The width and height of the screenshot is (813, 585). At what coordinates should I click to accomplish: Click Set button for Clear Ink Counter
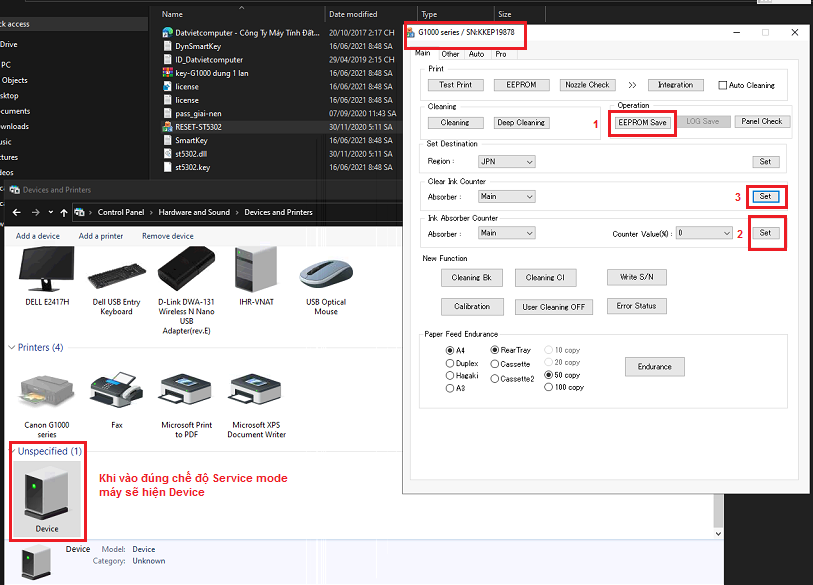pyautogui.click(x=765, y=197)
